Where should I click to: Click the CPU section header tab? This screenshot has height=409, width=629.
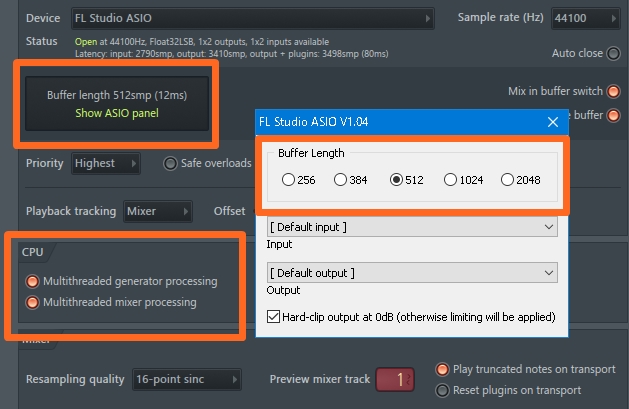click(x=32, y=252)
